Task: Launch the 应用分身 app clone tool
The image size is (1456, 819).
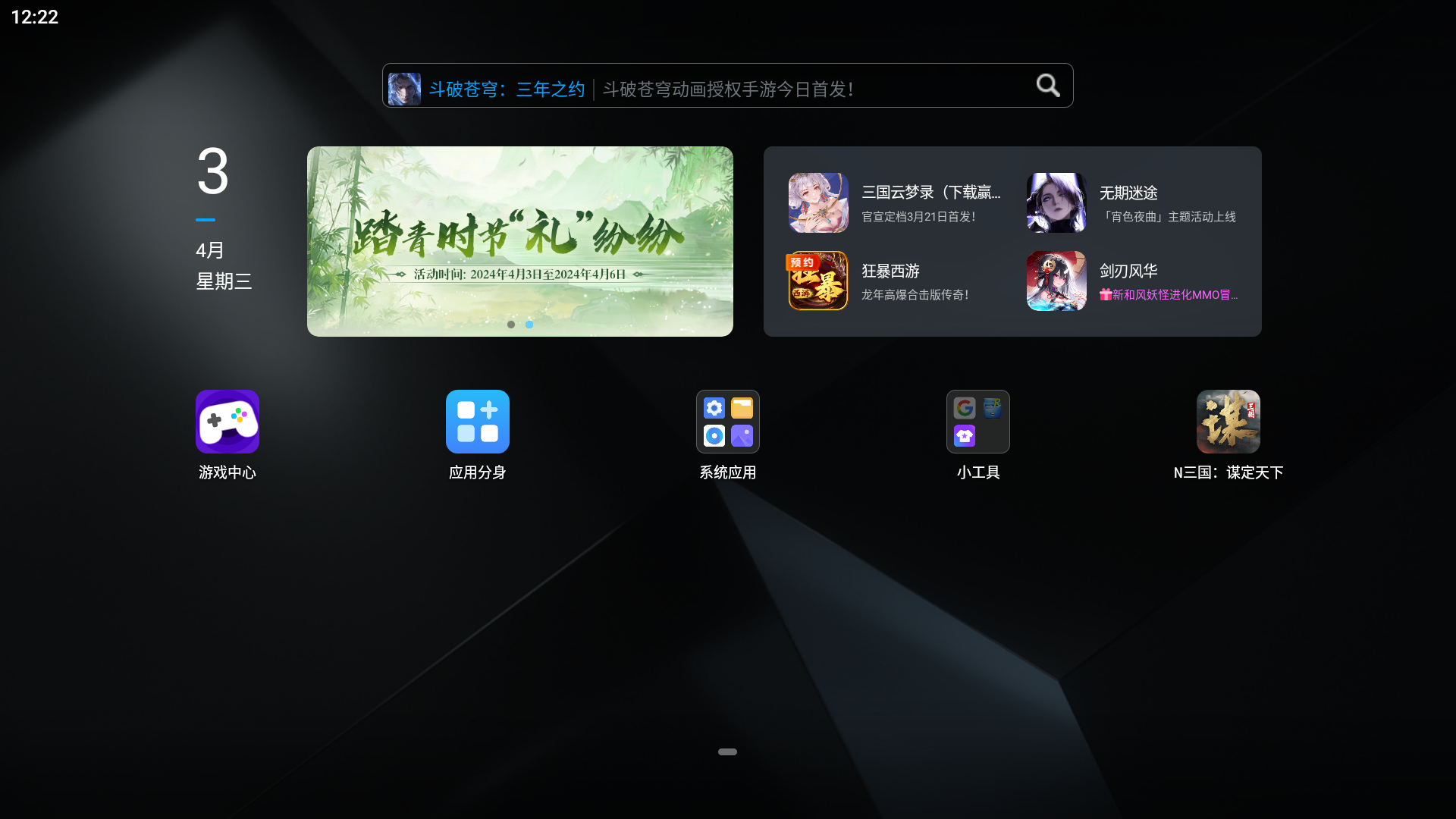Action: (478, 422)
